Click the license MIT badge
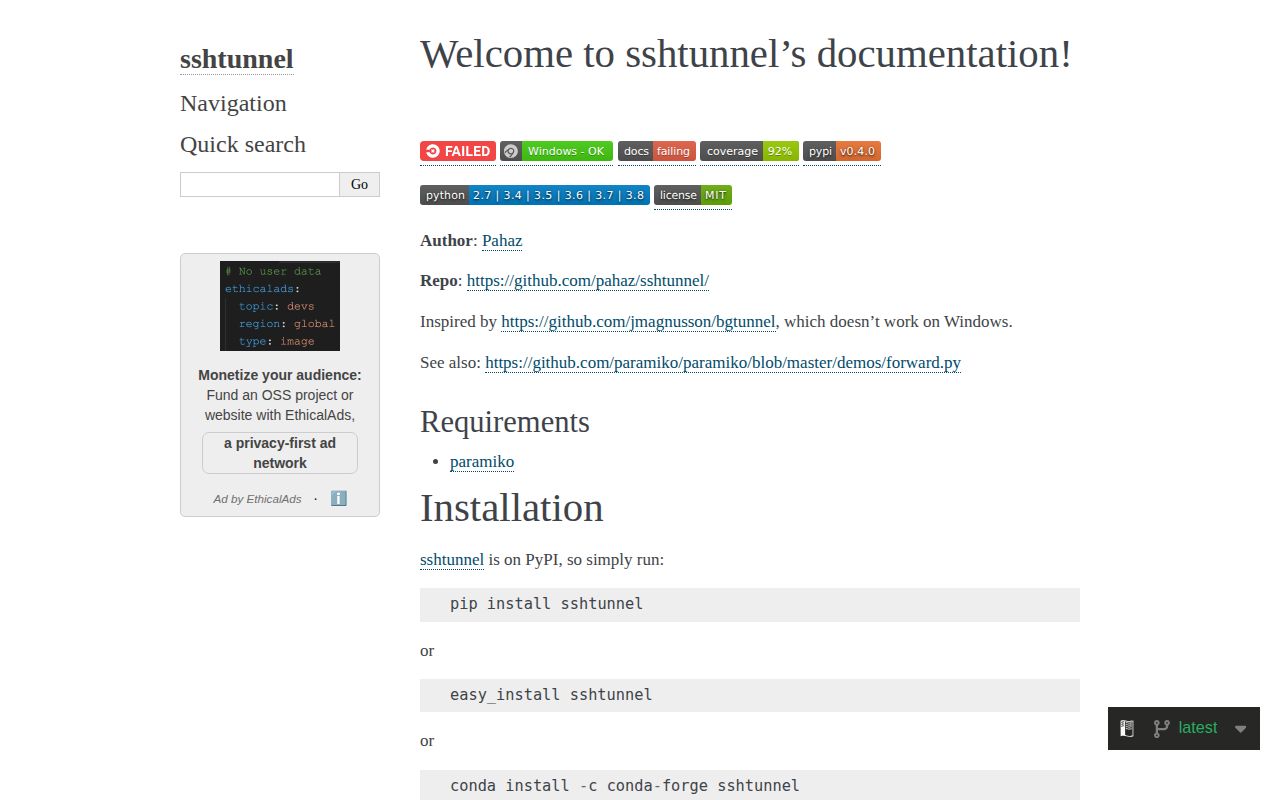 693,195
